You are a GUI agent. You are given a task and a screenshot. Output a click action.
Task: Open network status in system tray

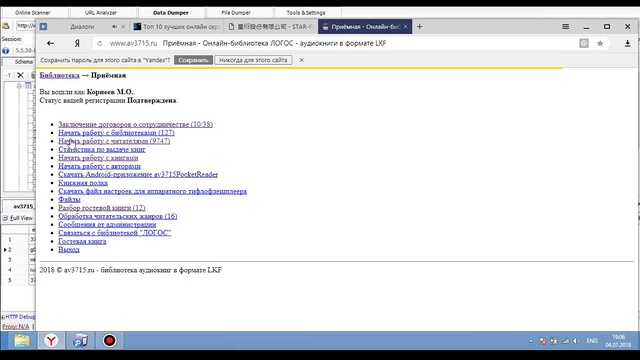(565, 341)
